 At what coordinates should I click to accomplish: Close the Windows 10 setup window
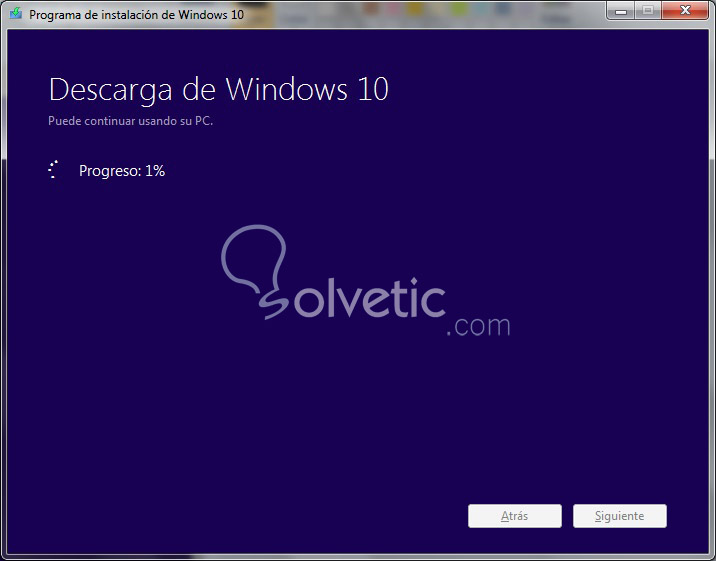point(684,11)
